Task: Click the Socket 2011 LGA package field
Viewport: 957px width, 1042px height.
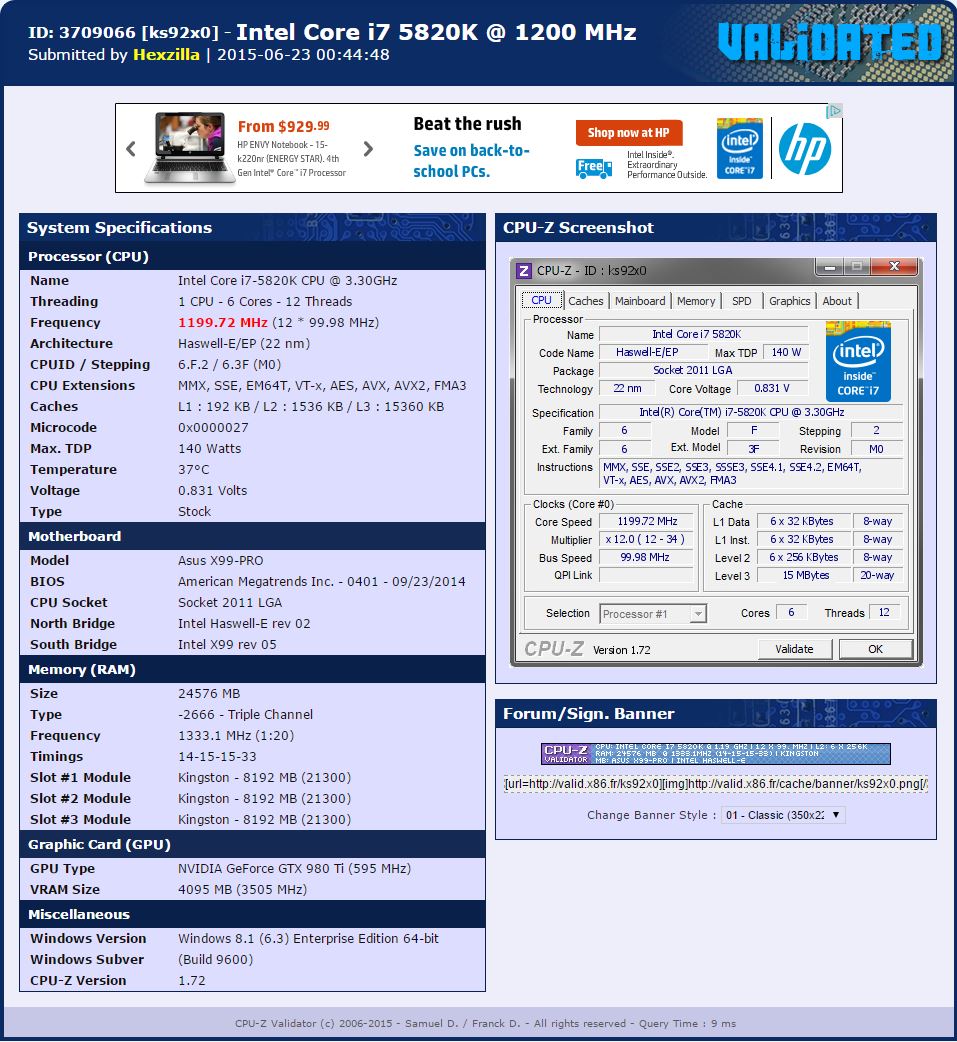Action: 704,370
